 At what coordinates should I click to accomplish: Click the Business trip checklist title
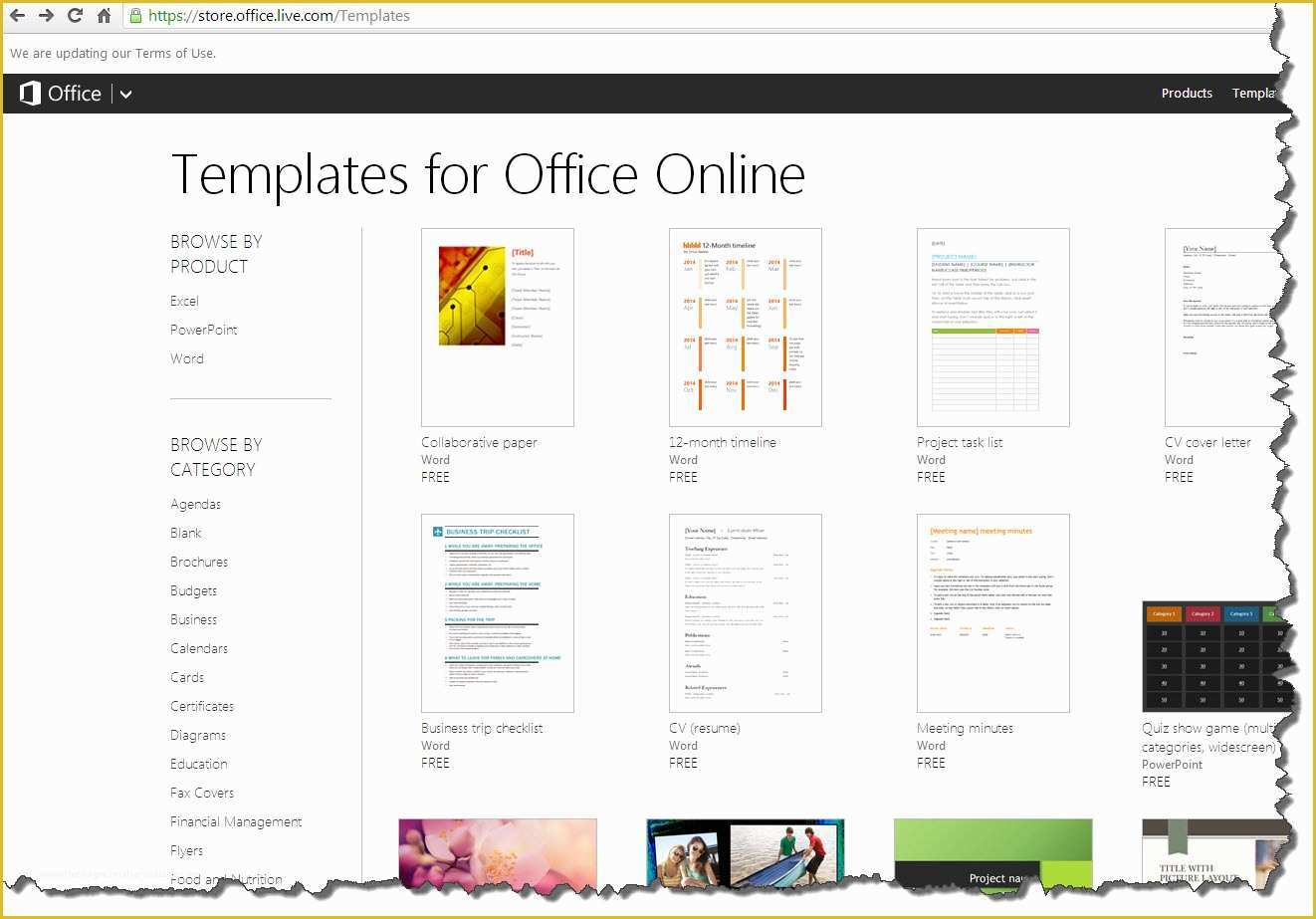[x=482, y=728]
